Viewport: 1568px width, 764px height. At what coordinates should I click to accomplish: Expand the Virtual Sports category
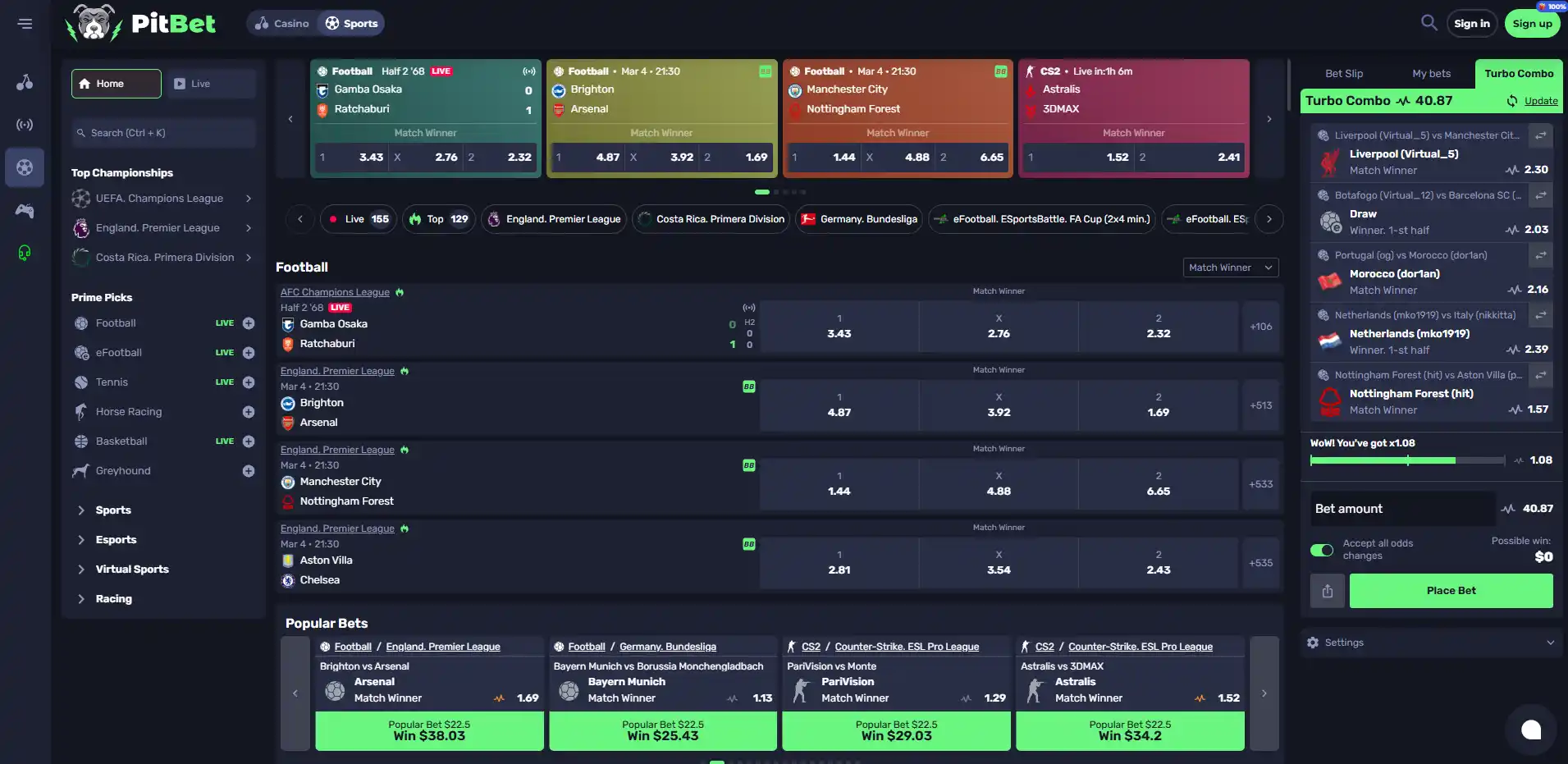point(131,570)
